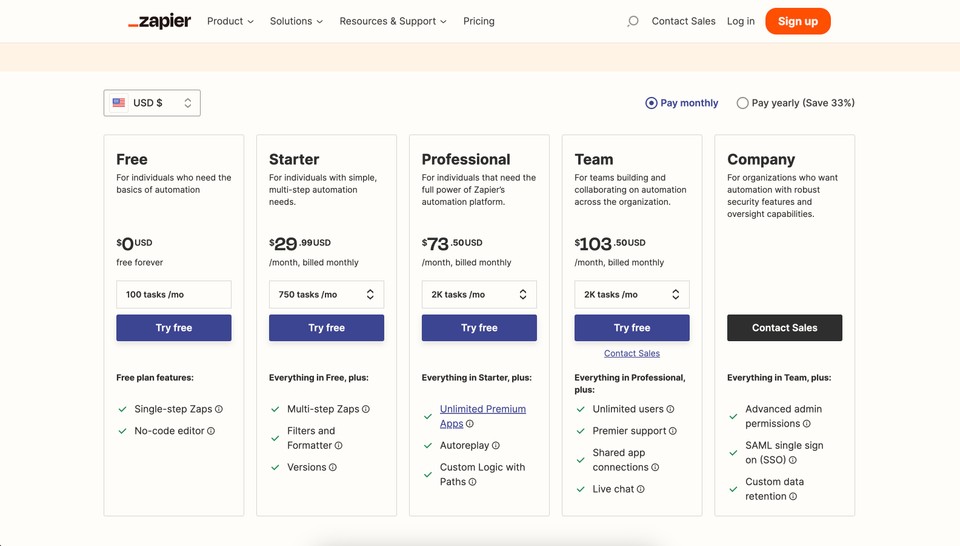The image size is (960, 546).
Task: Info icon next to Live chat
Action: (640, 489)
